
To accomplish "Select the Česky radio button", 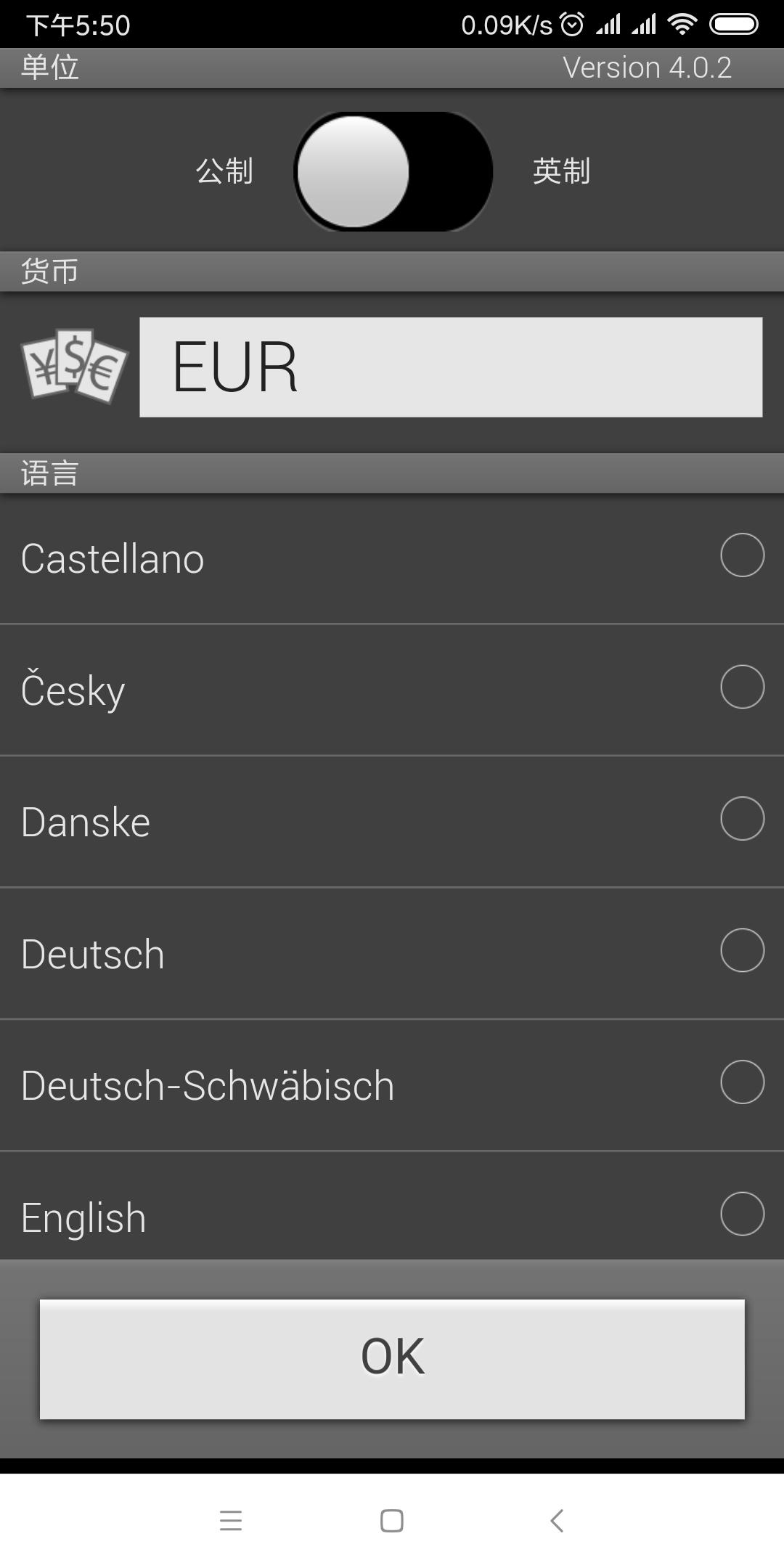I will (x=742, y=687).
